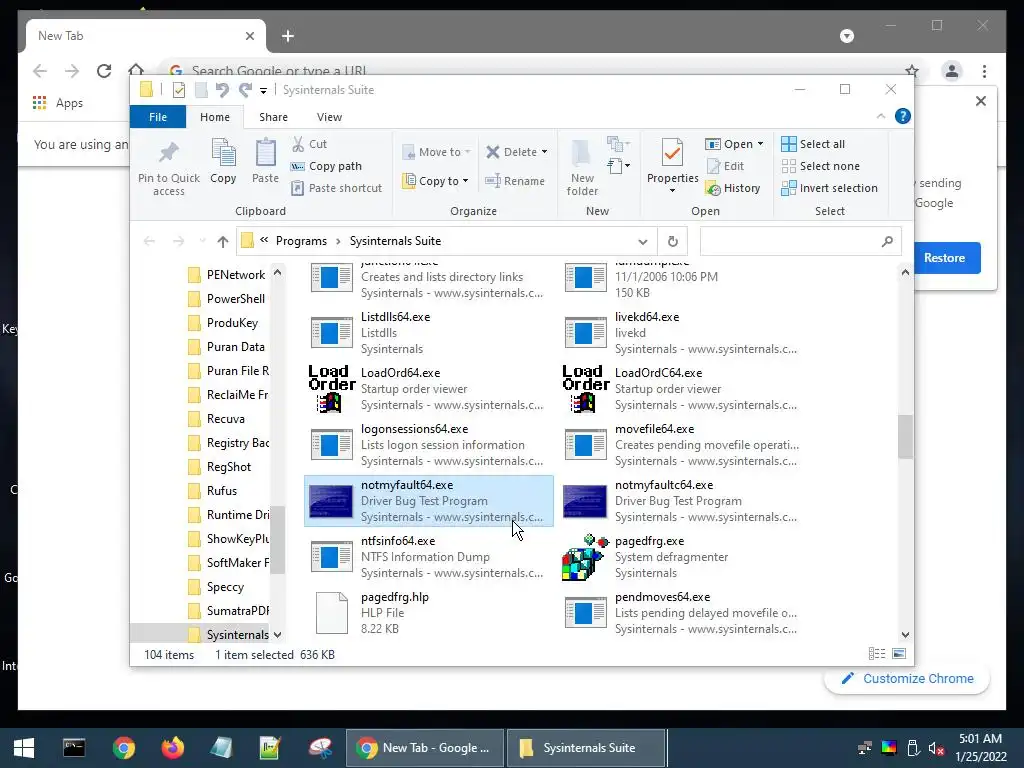Image resolution: width=1024 pixels, height=768 pixels.
Task: Click Pin to Quick access icon
Action: coord(168,153)
